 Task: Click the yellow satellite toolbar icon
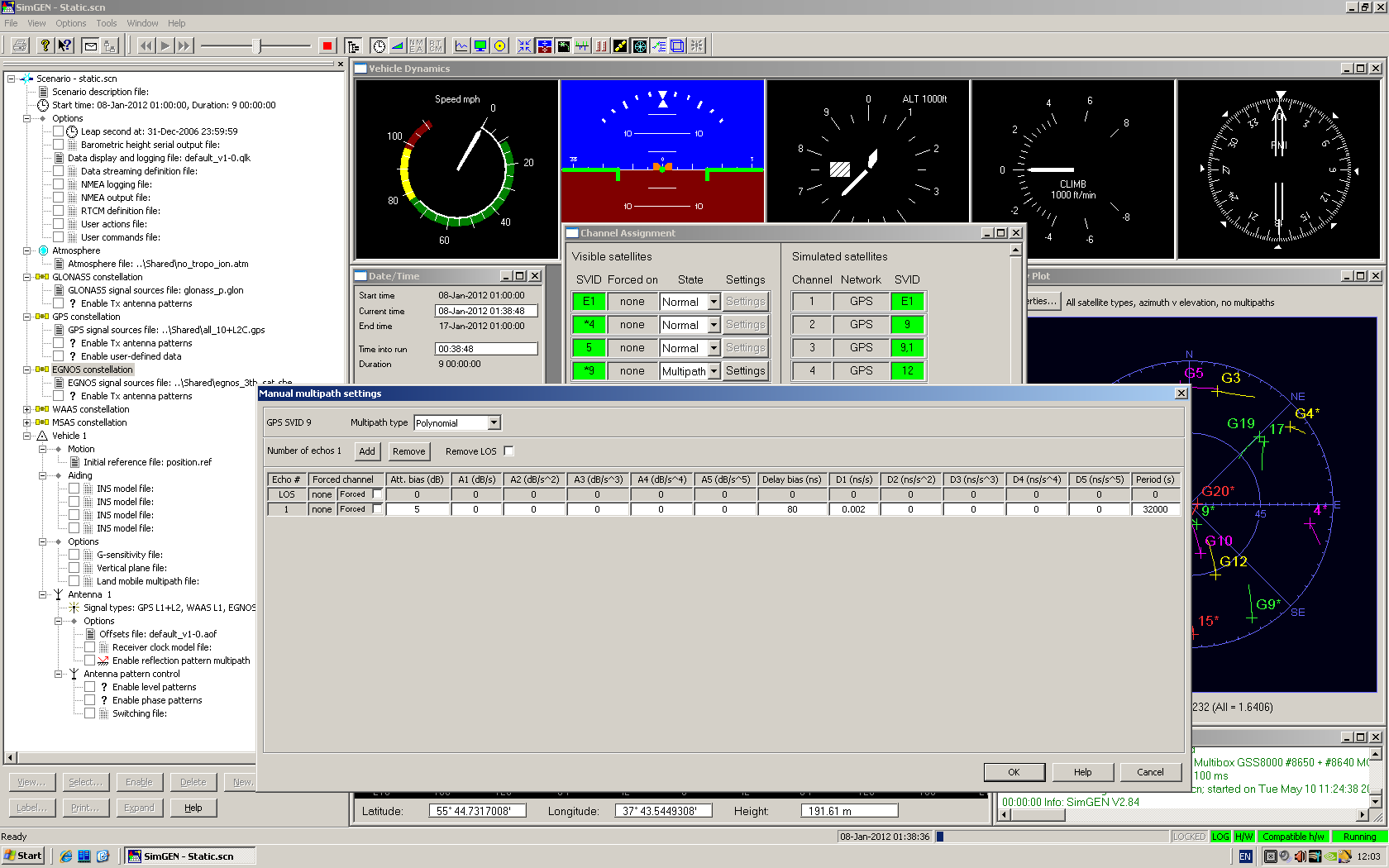(x=620, y=46)
